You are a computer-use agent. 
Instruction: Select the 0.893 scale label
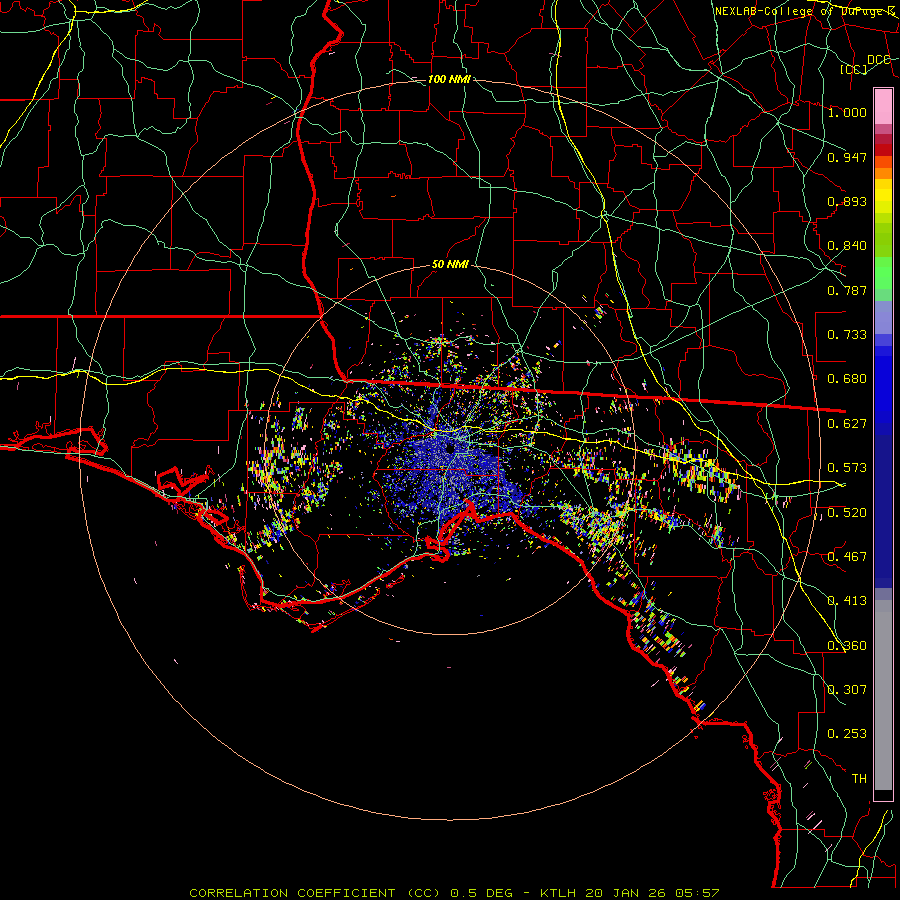[x=847, y=201]
